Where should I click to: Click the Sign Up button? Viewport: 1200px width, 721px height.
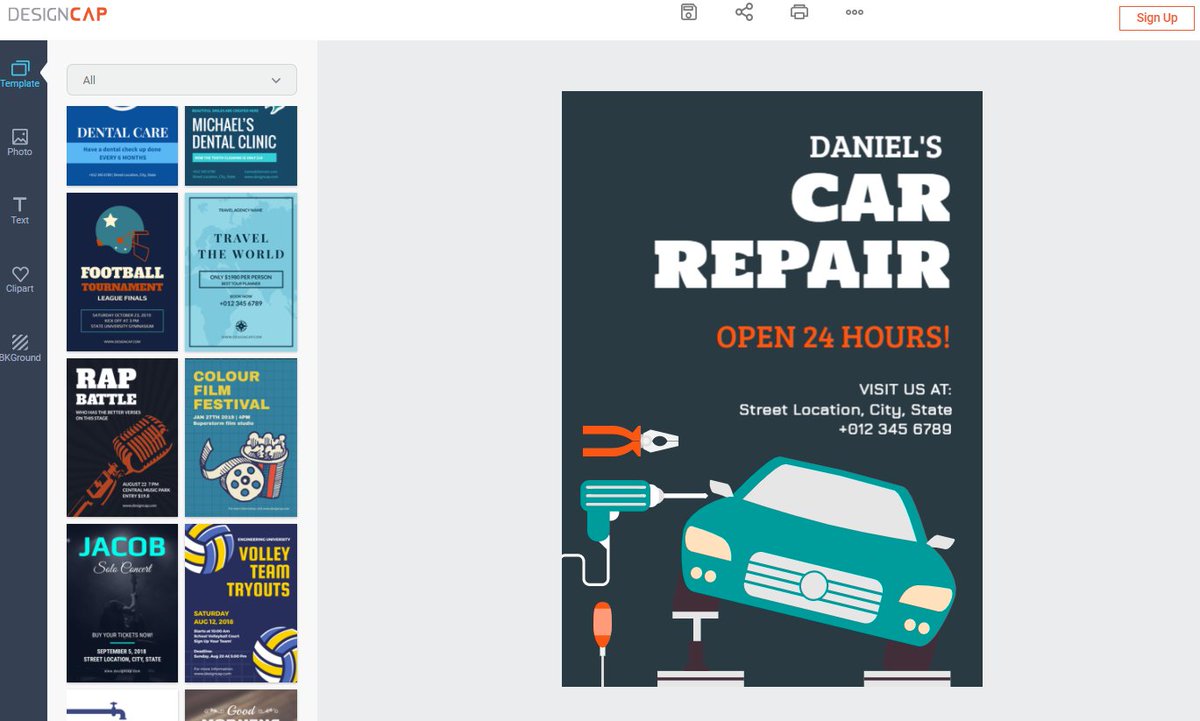click(x=1155, y=17)
